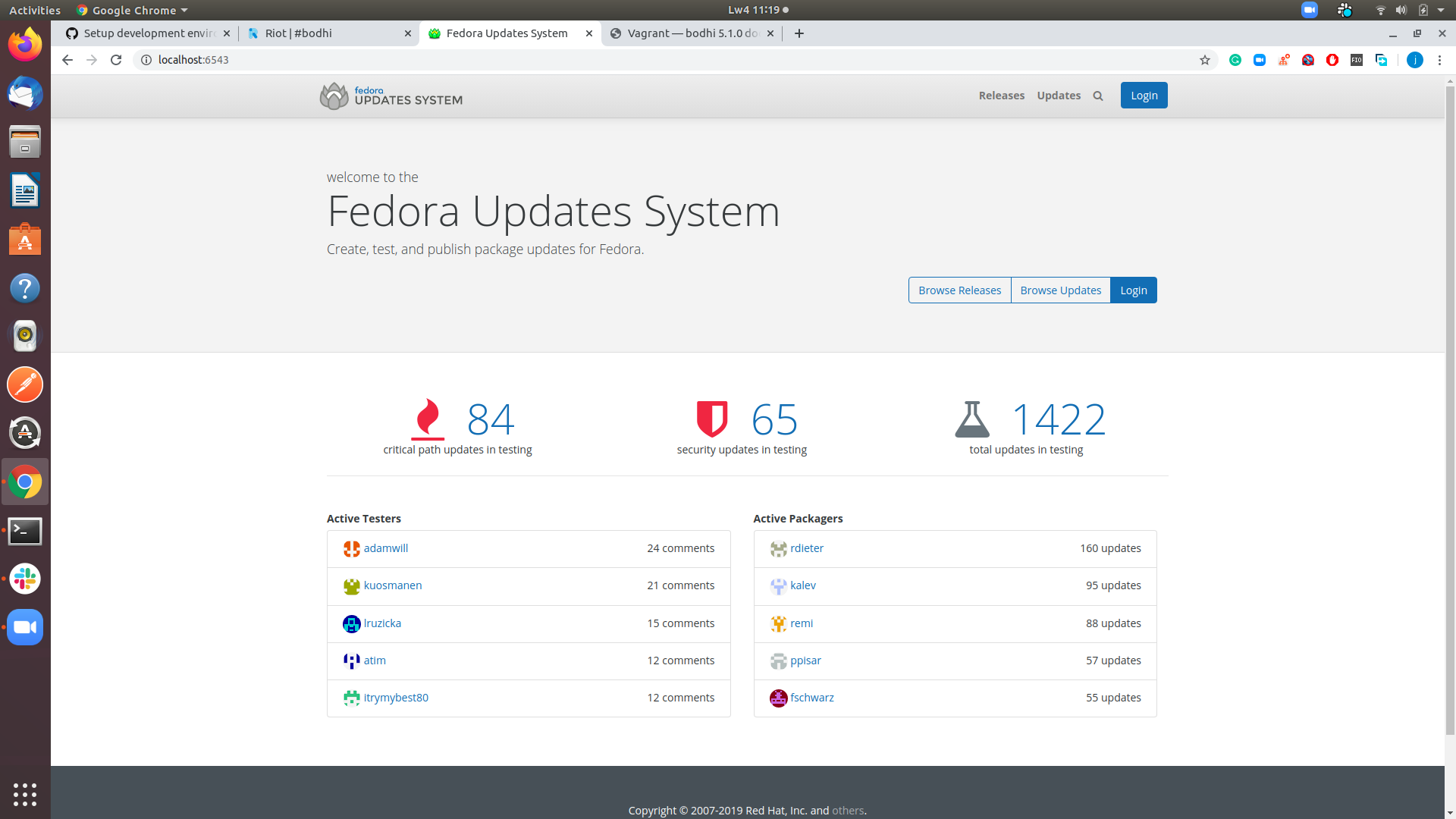Open rdieter's packager profile
1456x819 pixels.
click(807, 548)
